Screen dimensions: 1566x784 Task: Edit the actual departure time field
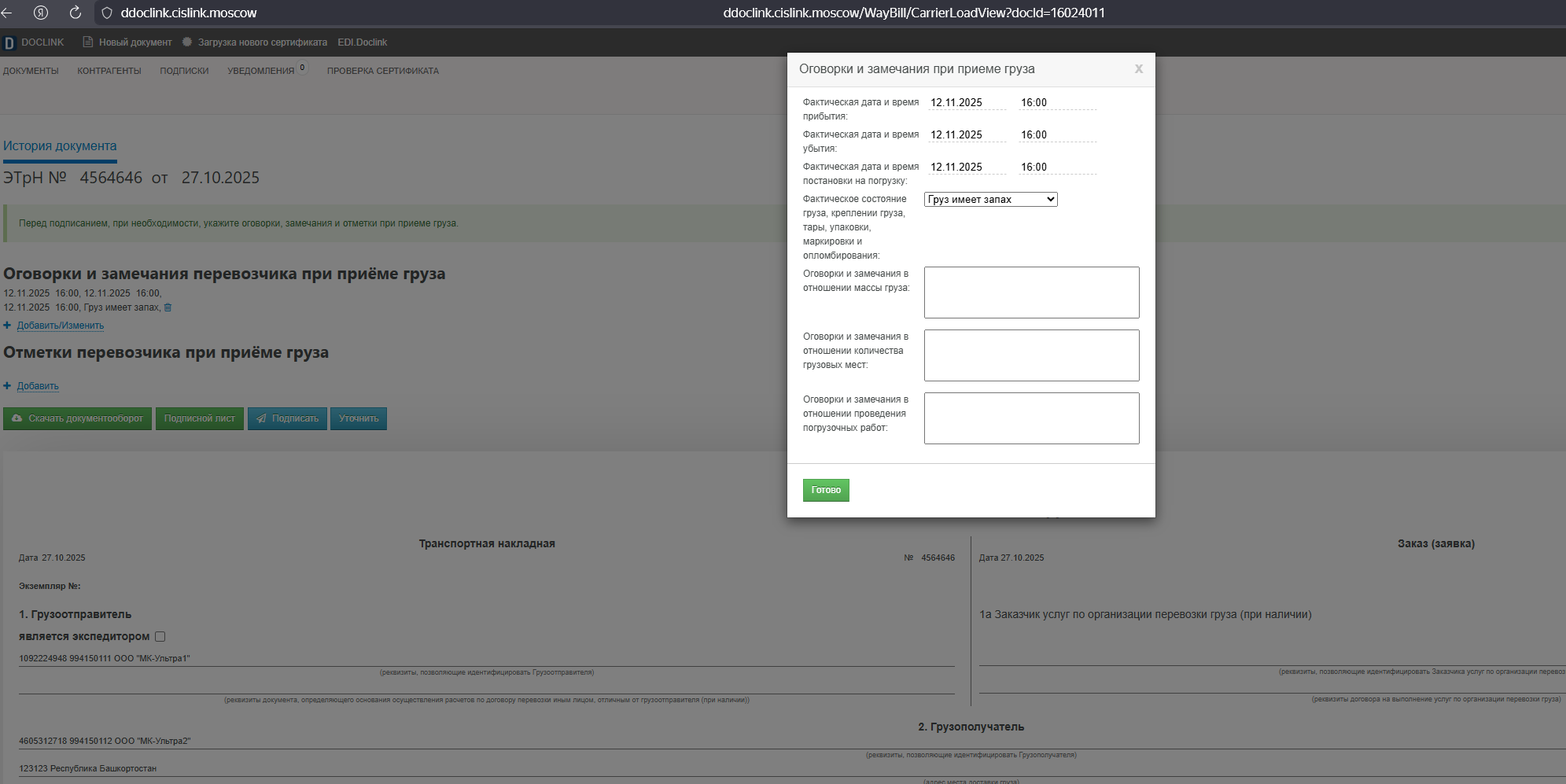pyautogui.click(x=1057, y=135)
